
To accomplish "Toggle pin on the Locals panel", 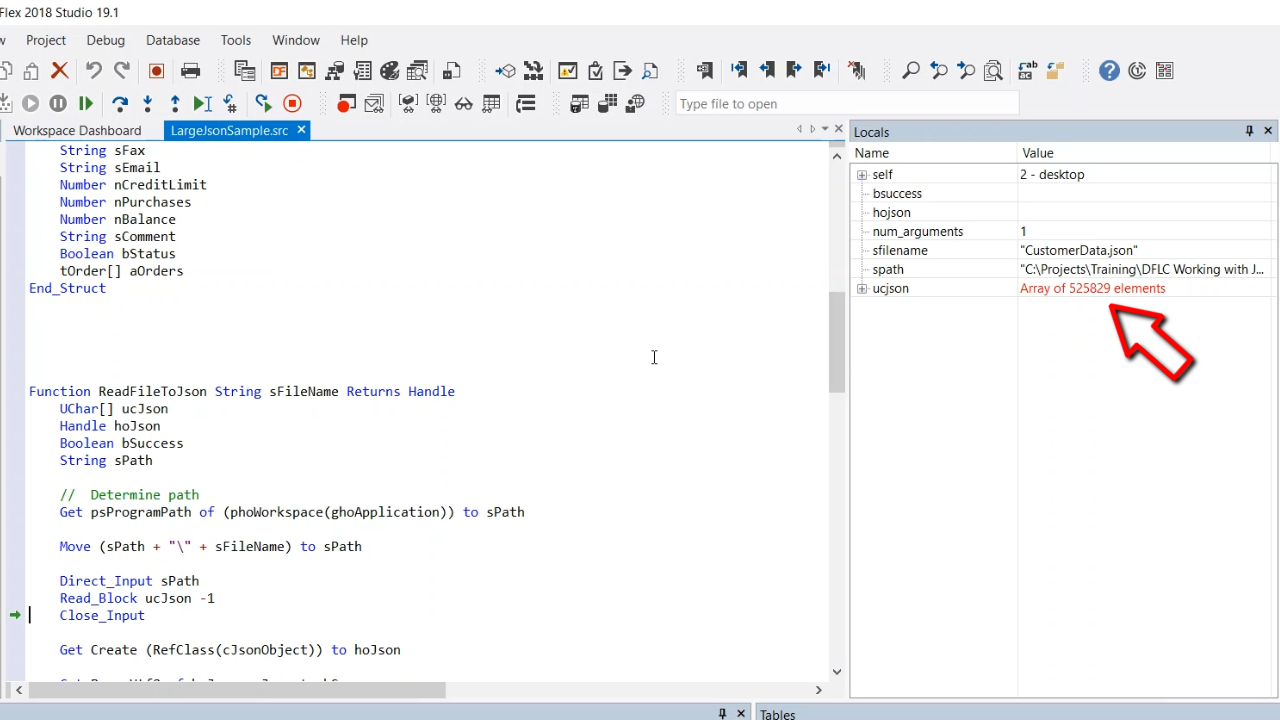I will (1249, 131).
